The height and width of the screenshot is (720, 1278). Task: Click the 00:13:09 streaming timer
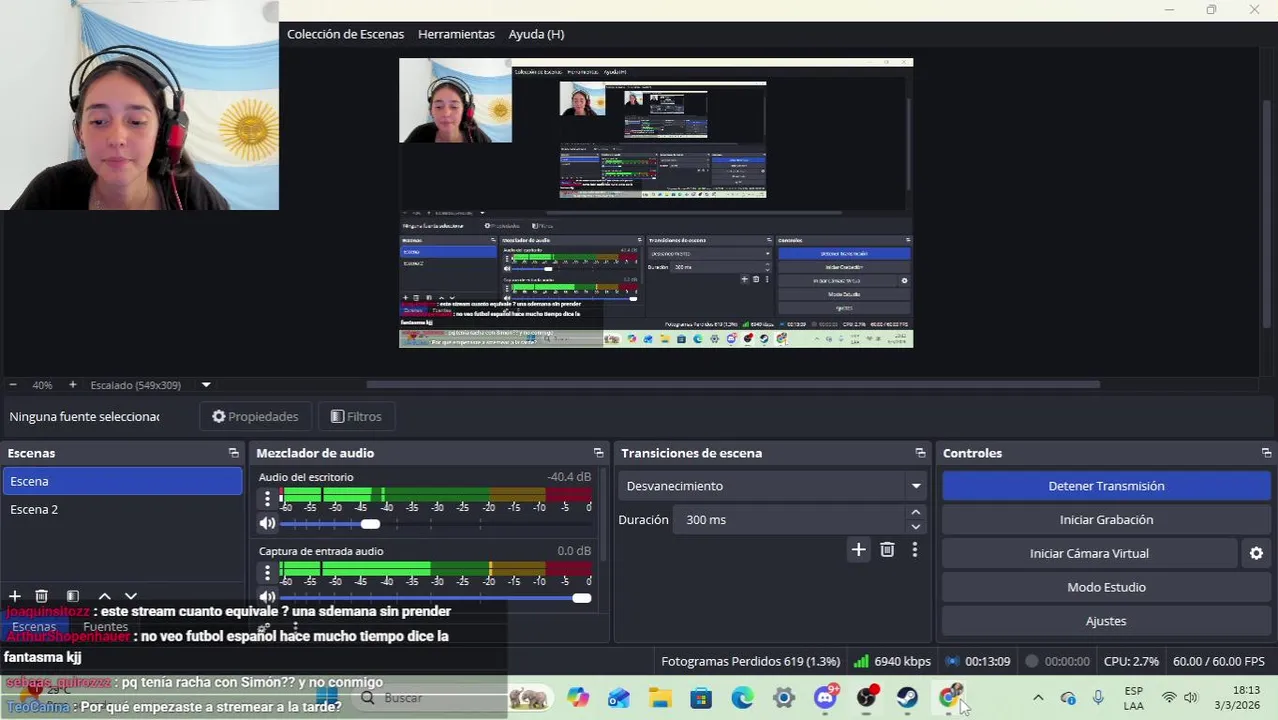[978, 661]
